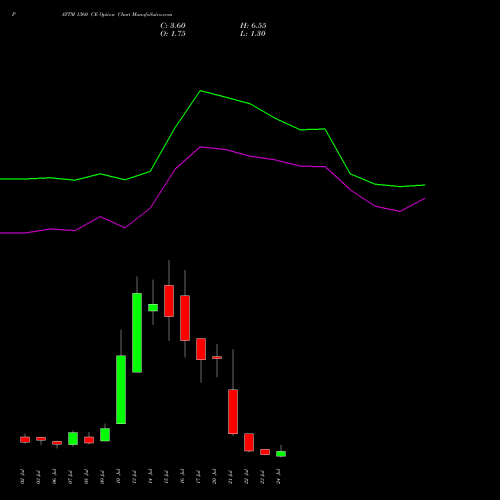
Task: Click the last green candle at the right end
Action: 281,454
